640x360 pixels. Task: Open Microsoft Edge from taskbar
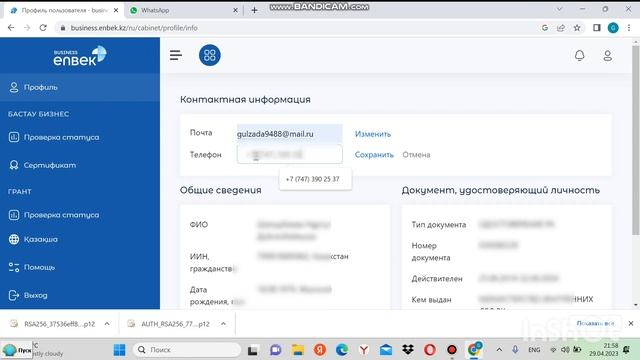(x=342, y=350)
